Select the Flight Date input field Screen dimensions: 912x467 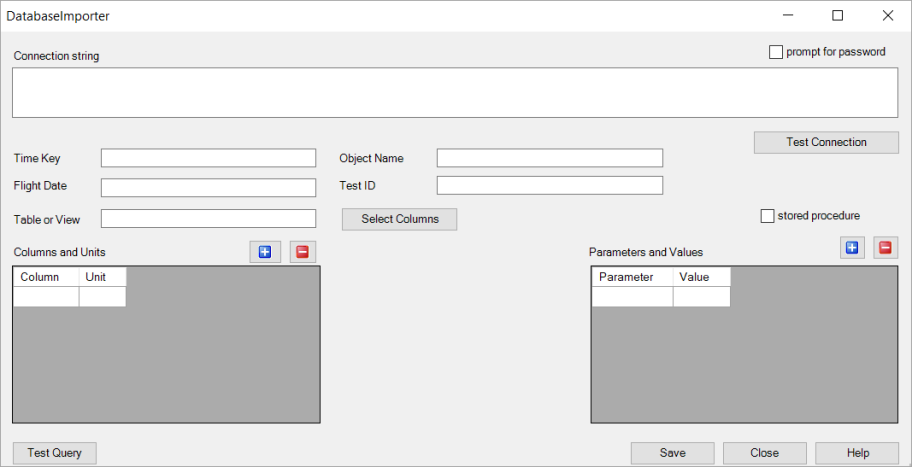click(x=208, y=188)
